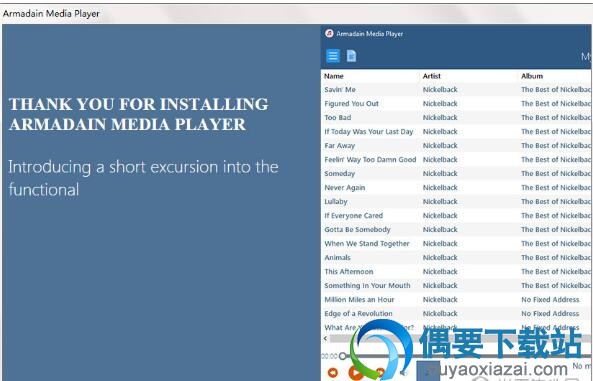Click Nickelback artist in Too Bad row
This screenshot has width=593, height=381.
[440, 118]
